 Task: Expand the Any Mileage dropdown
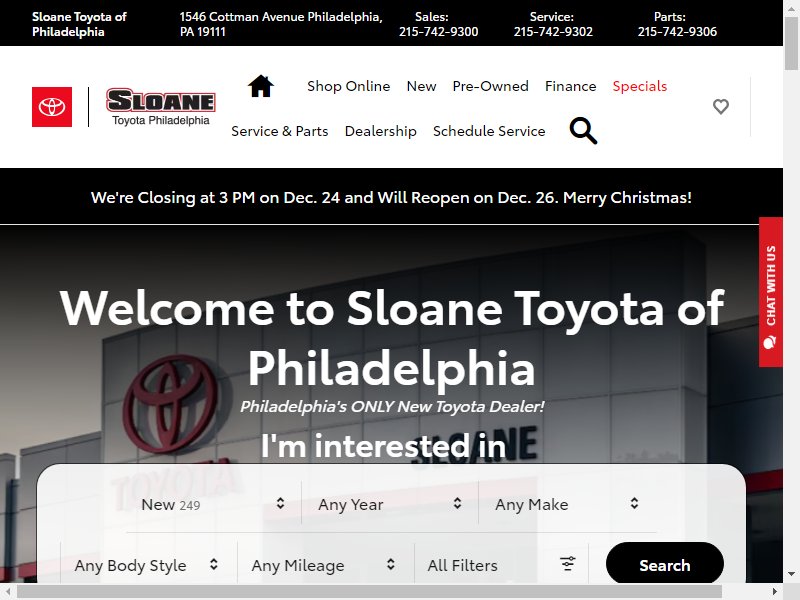coord(326,565)
